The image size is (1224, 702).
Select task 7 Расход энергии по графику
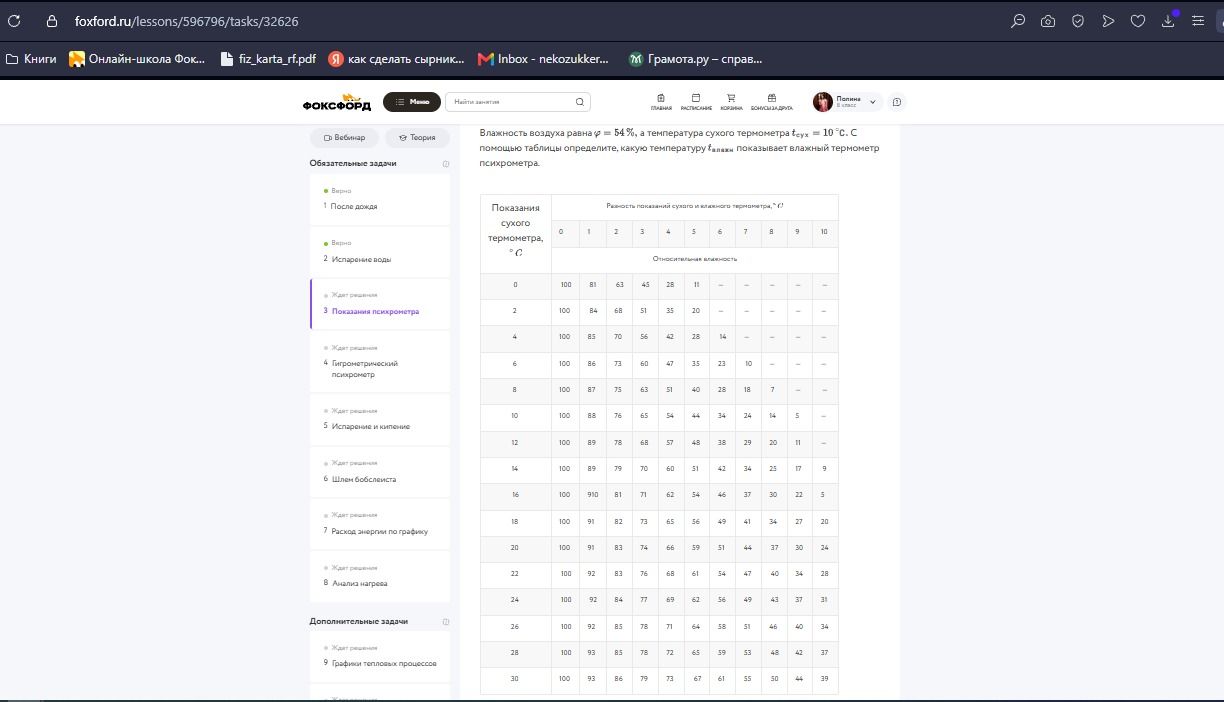click(380, 524)
